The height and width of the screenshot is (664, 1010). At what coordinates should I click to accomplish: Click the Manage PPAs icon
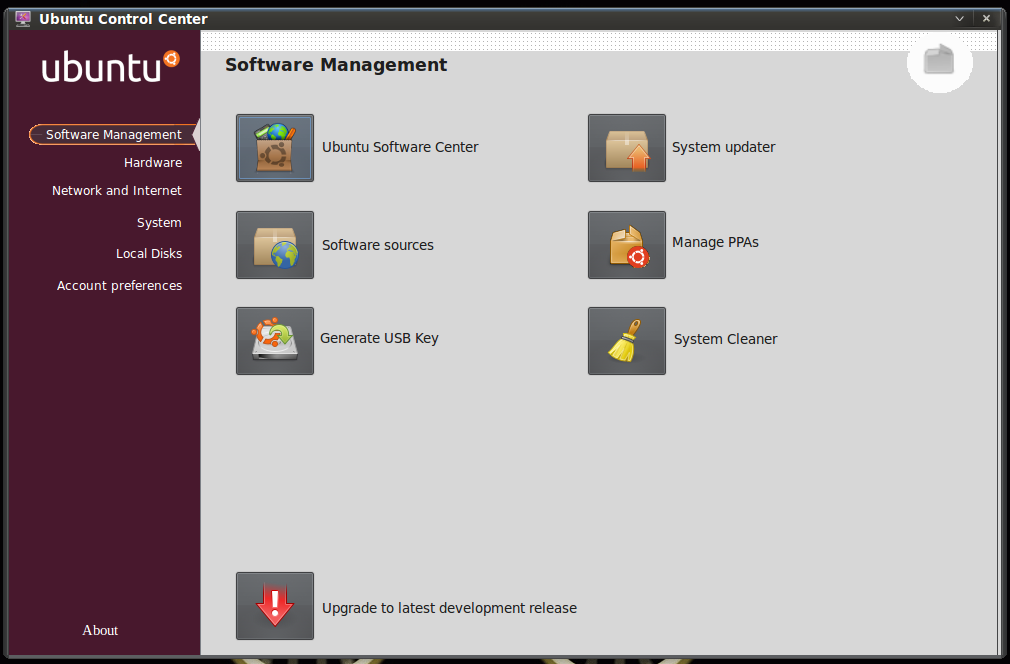[627, 245]
